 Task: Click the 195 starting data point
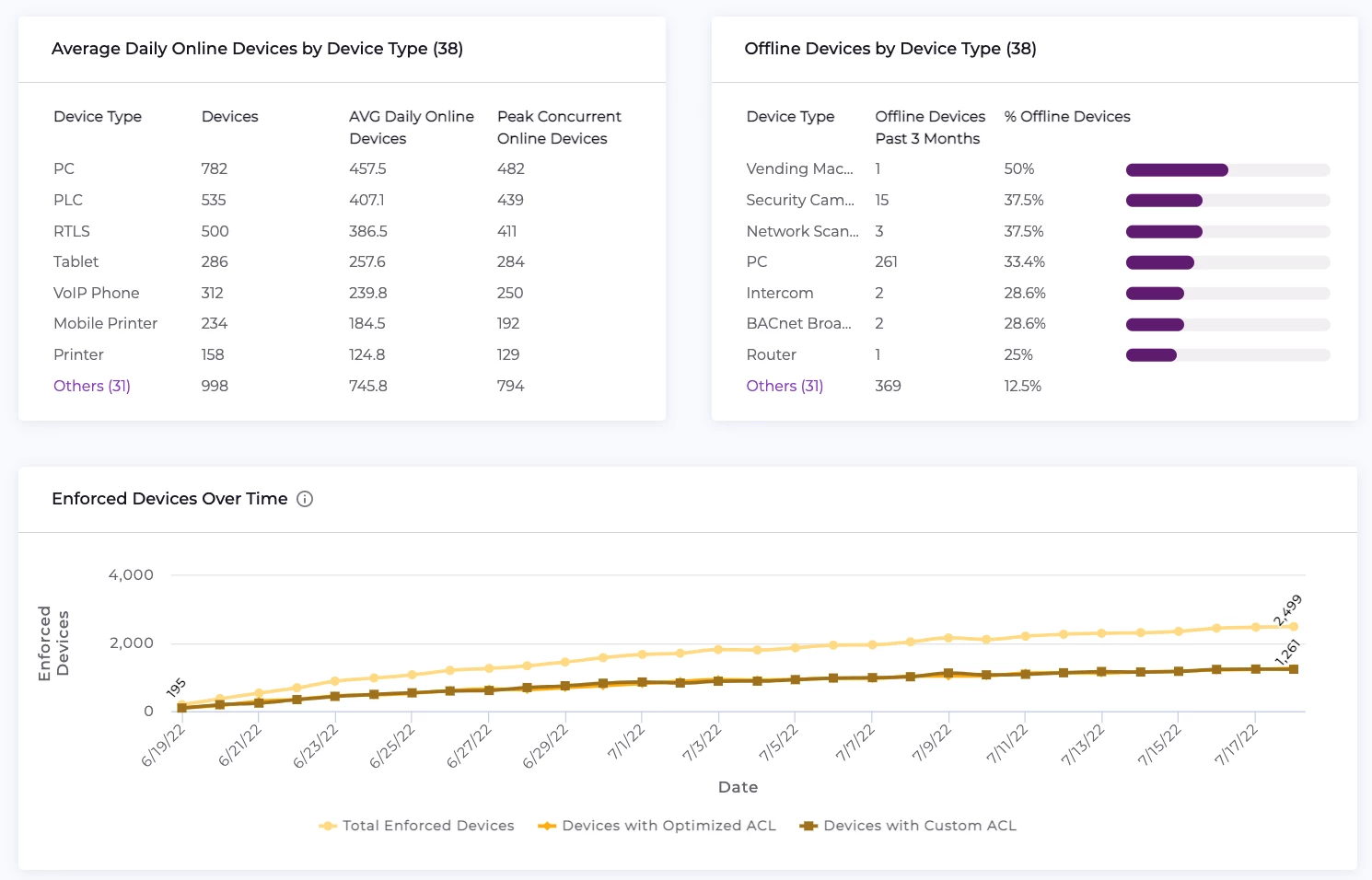click(x=182, y=705)
